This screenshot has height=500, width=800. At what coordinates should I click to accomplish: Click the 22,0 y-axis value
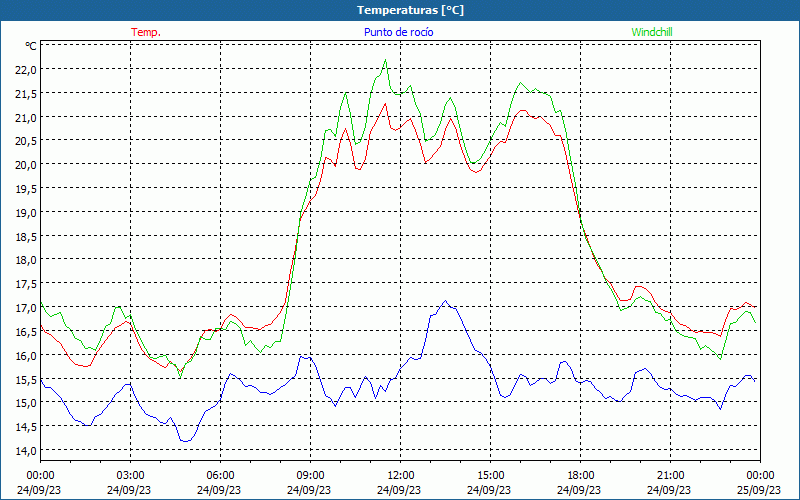click(x=26, y=70)
